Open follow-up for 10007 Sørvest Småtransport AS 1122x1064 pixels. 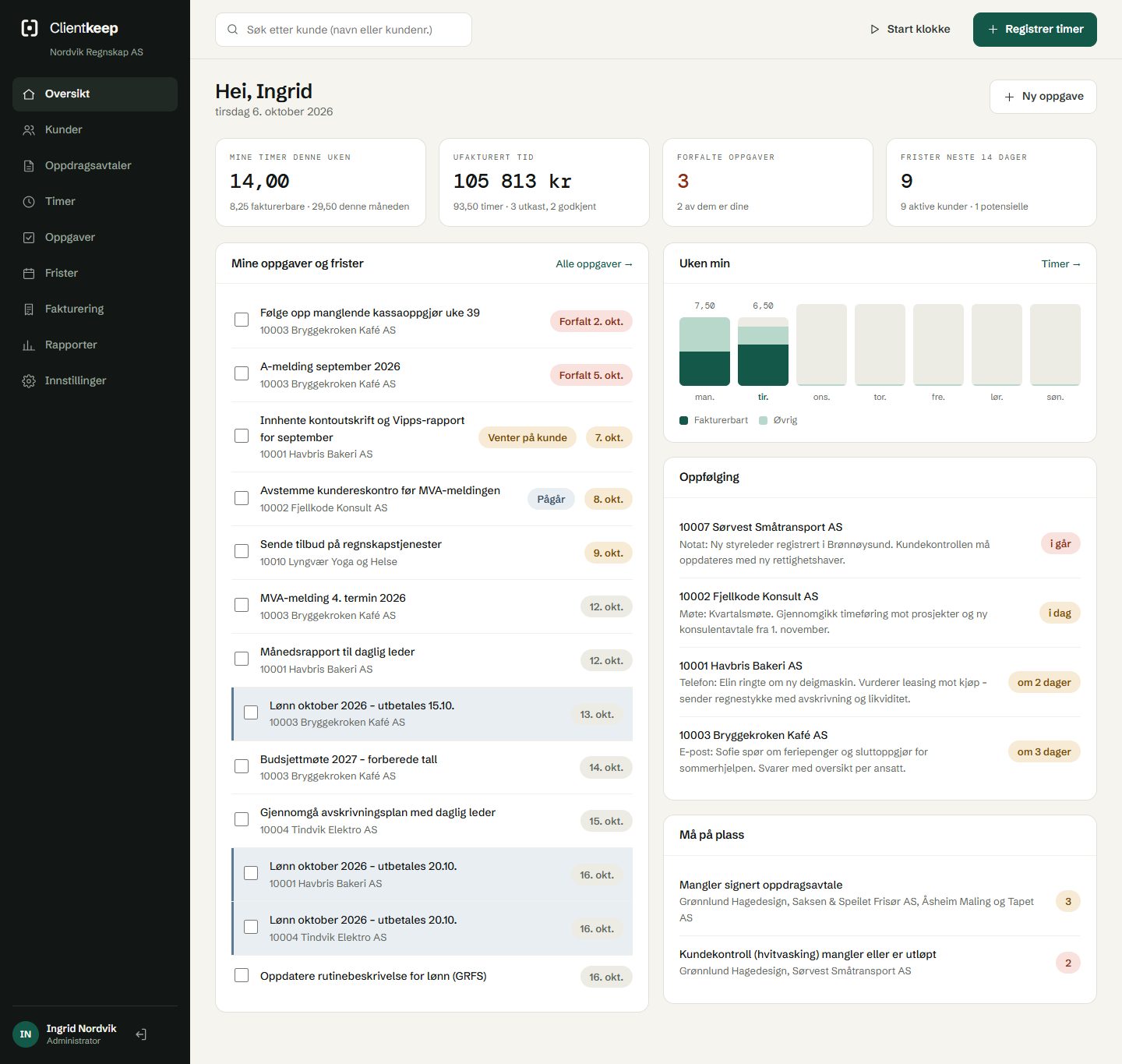tap(880, 543)
